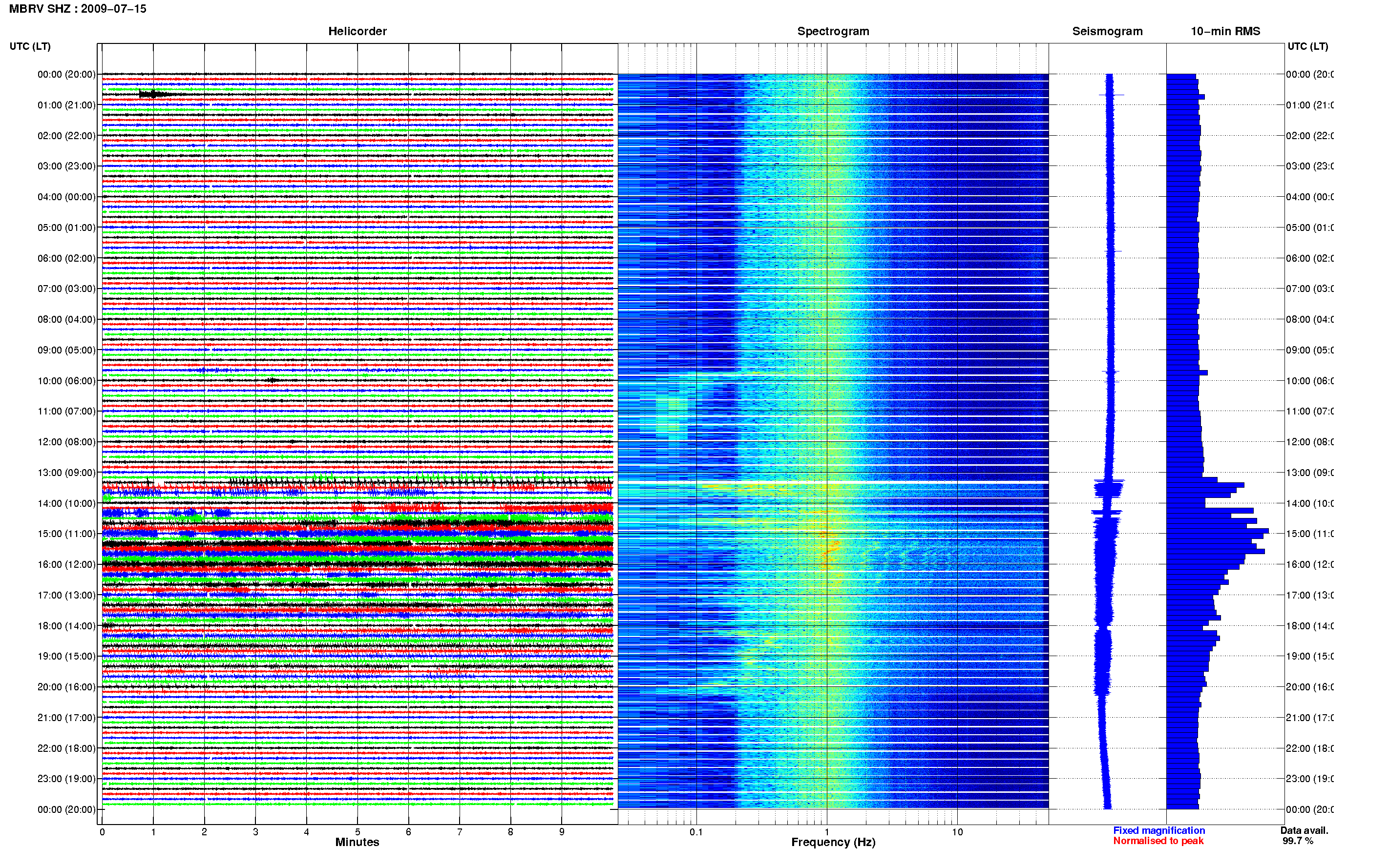Click left time label 06:00 (02:00)

pyautogui.click(x=66, y=258)
